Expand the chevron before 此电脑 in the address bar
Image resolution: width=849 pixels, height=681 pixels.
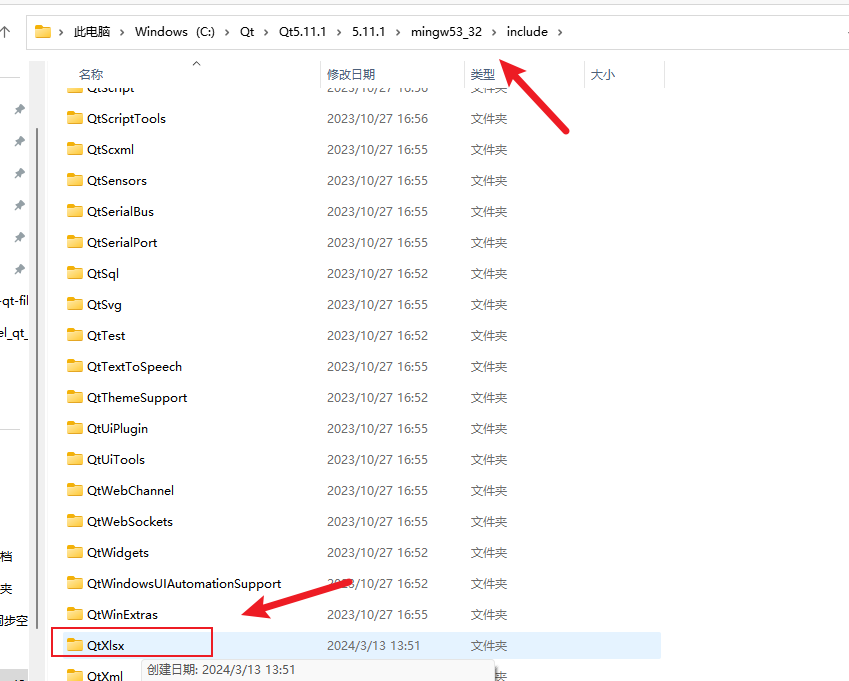(61, 32)
